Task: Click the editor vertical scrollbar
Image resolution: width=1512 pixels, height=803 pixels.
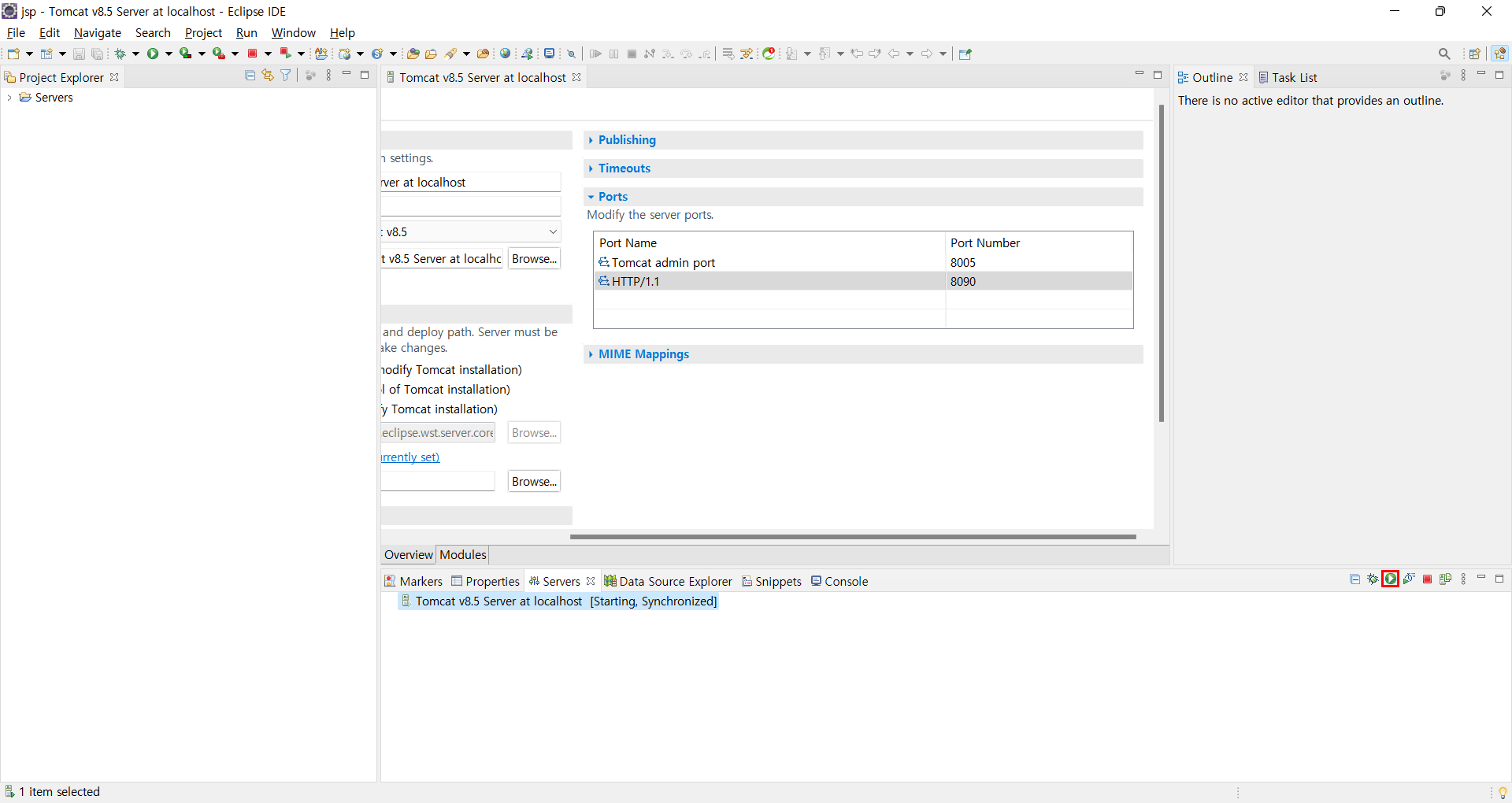Action: [x=1162, y=263]
